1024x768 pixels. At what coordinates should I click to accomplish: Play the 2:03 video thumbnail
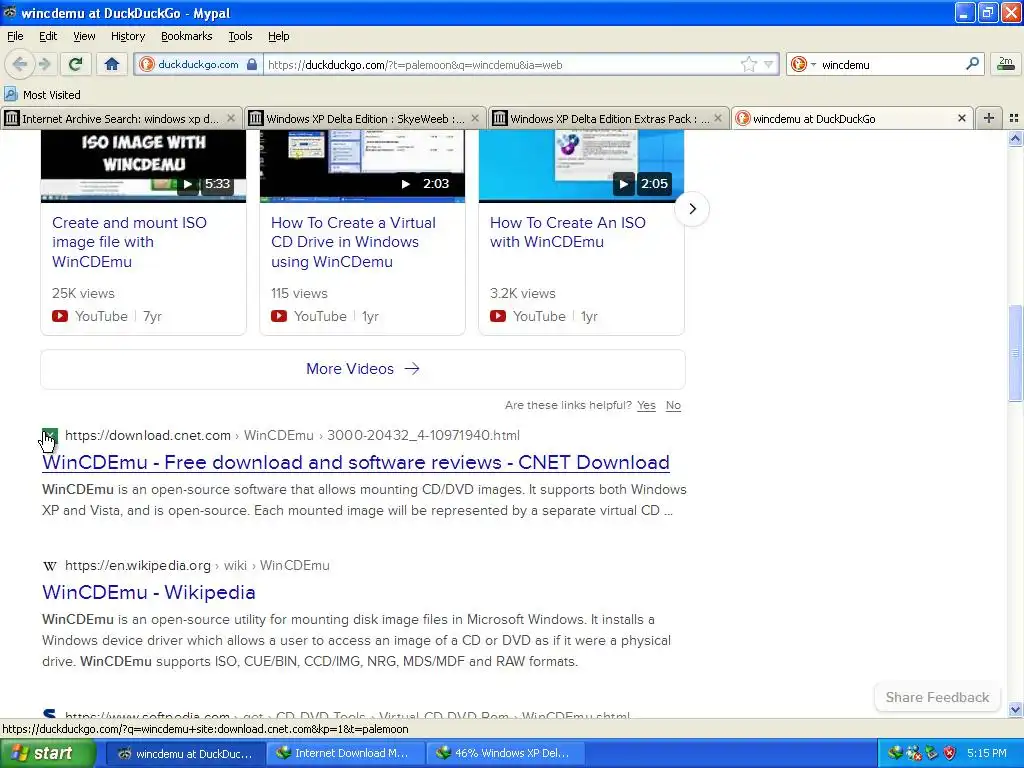362,165
